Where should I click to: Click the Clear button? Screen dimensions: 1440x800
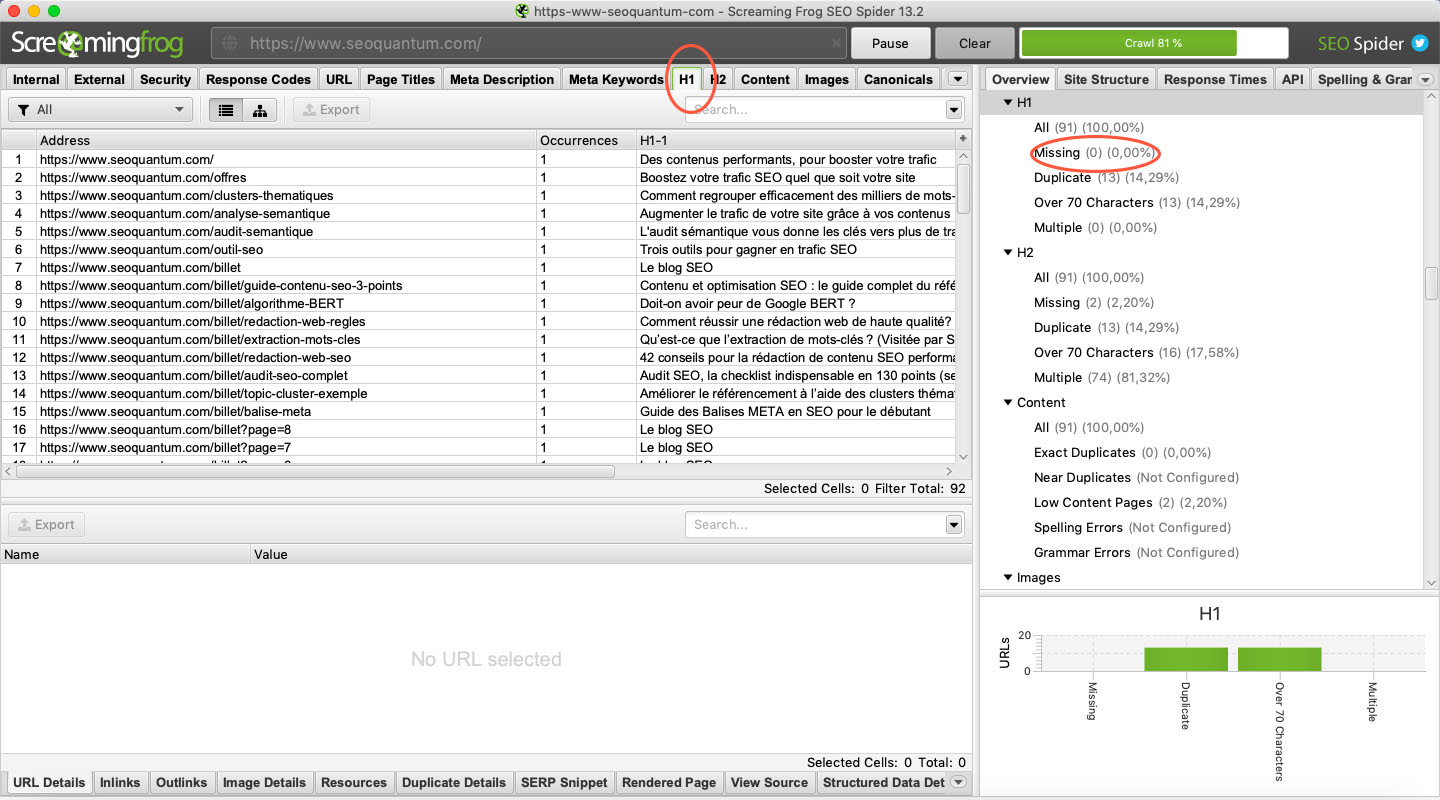(974, 43)
